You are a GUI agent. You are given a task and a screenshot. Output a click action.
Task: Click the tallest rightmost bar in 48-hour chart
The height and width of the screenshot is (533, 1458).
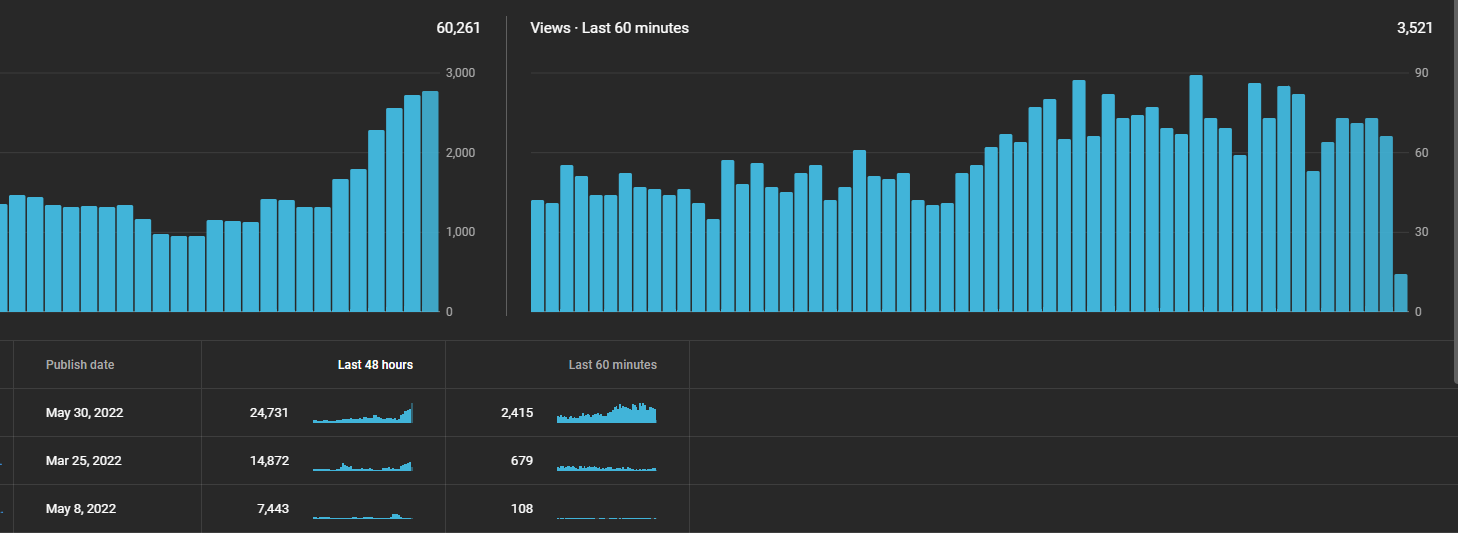430,202
